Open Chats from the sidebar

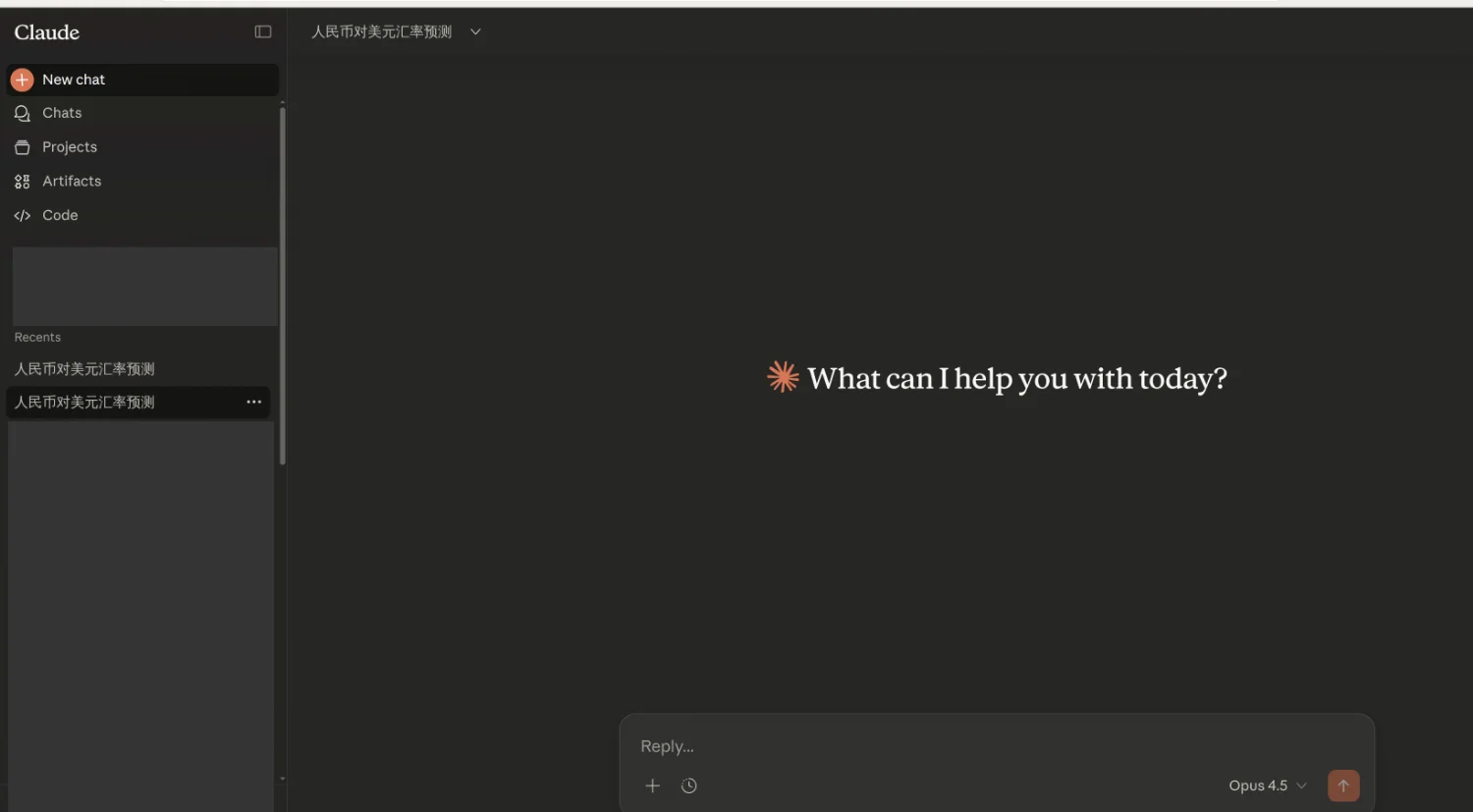pos(62,113)
